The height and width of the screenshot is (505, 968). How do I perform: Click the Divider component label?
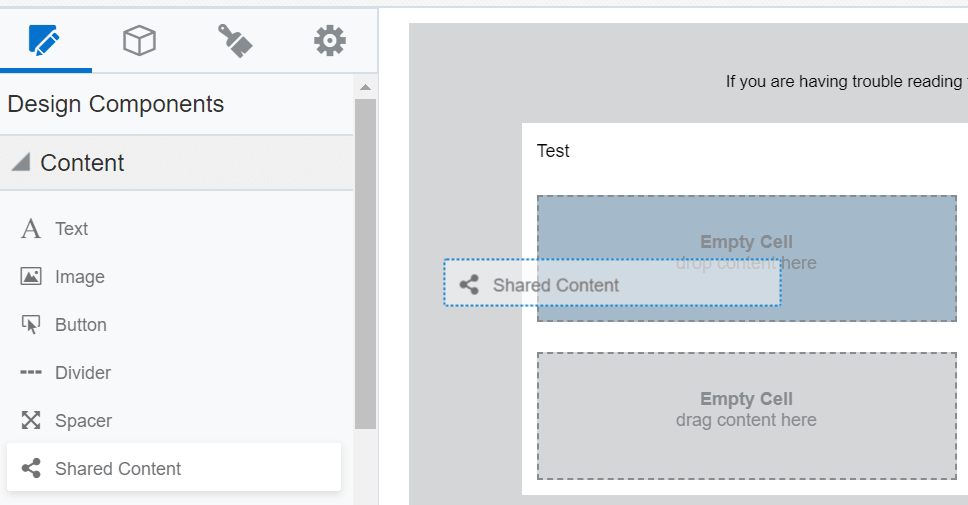pyautogui.click(x=83, y=373)
